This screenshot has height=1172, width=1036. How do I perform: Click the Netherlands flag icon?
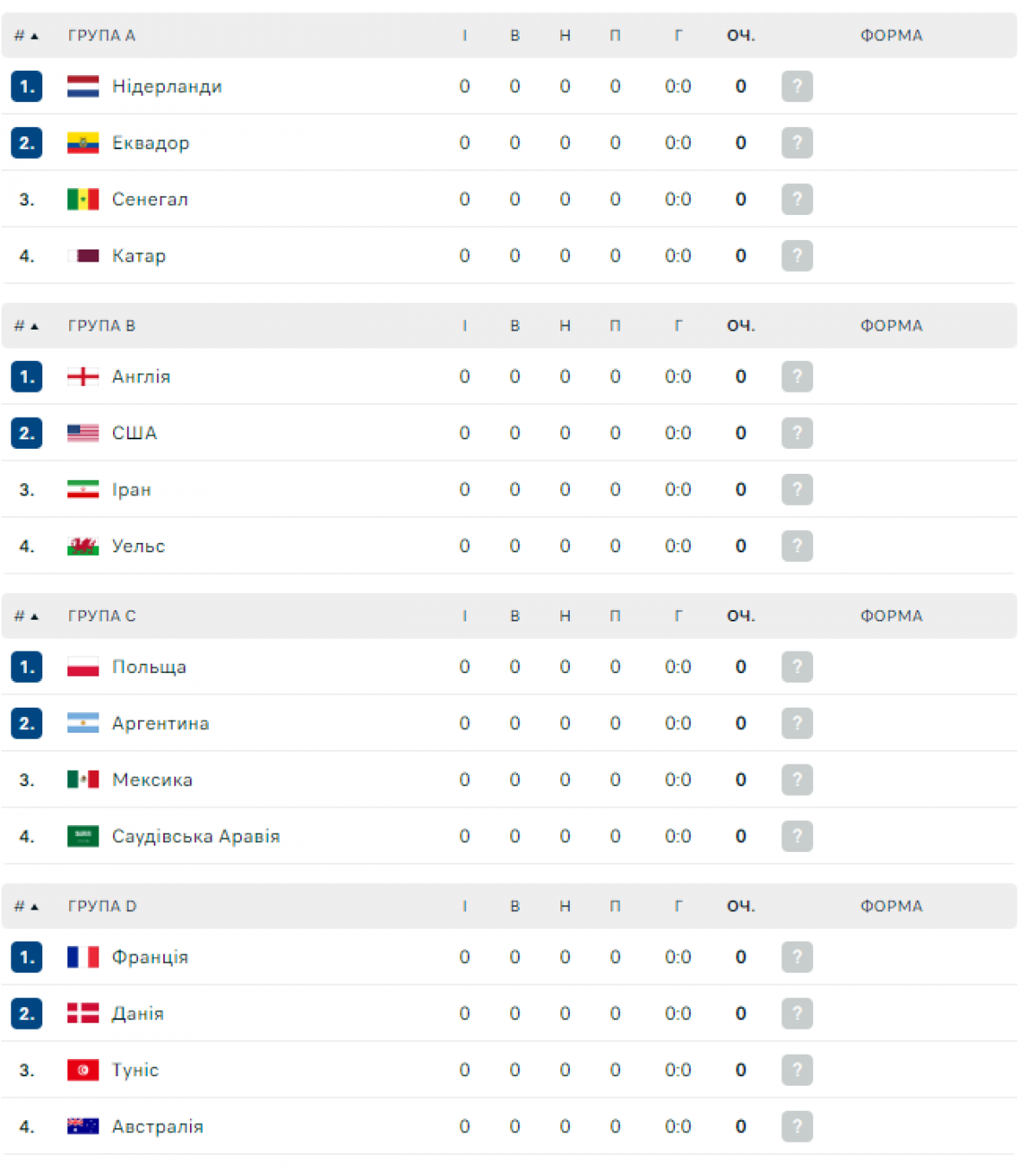[x=83, y=86]
